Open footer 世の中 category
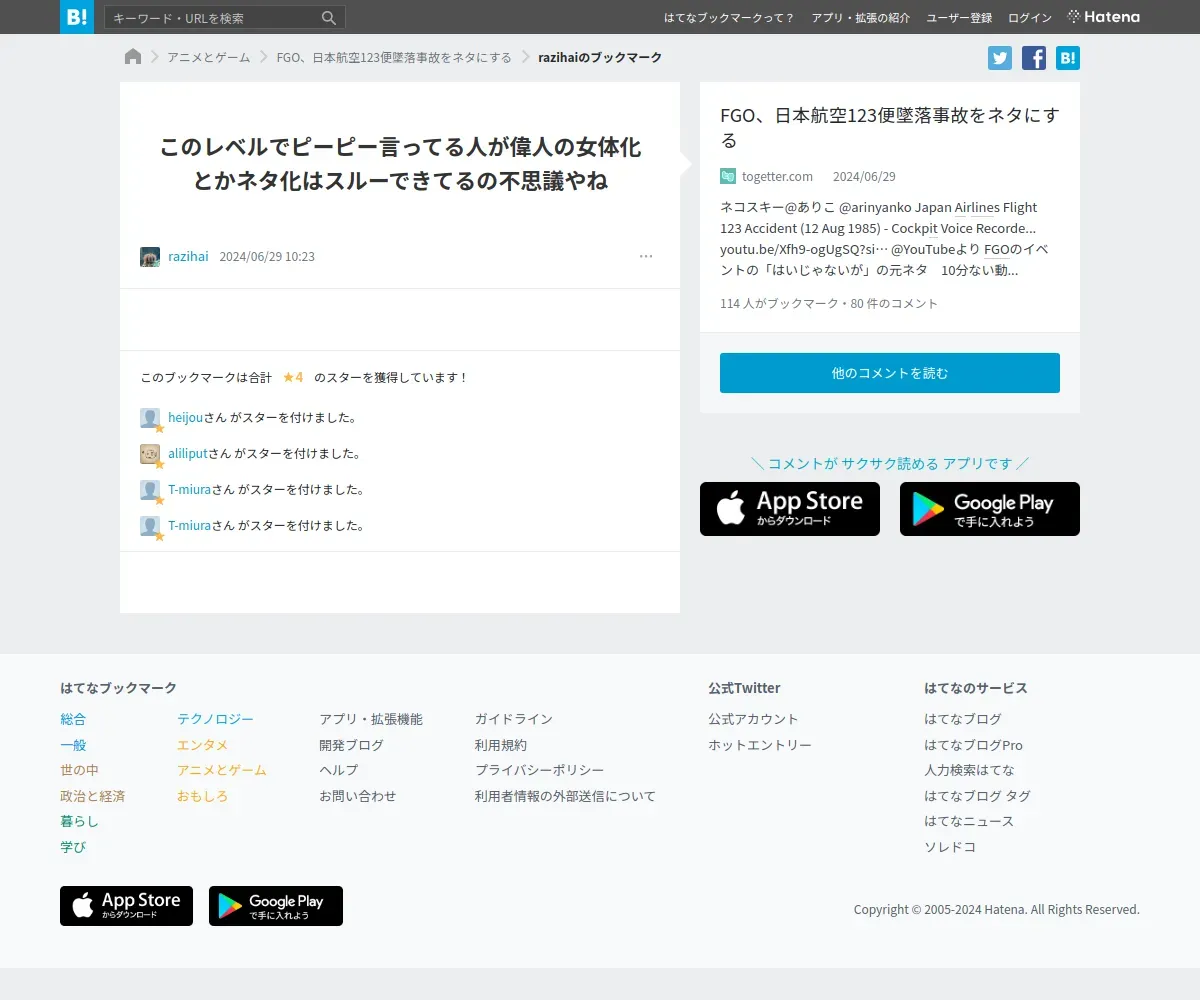The width and height of the screenshot is (1200, 1000). pyautogui.click(x=79, y=770)
